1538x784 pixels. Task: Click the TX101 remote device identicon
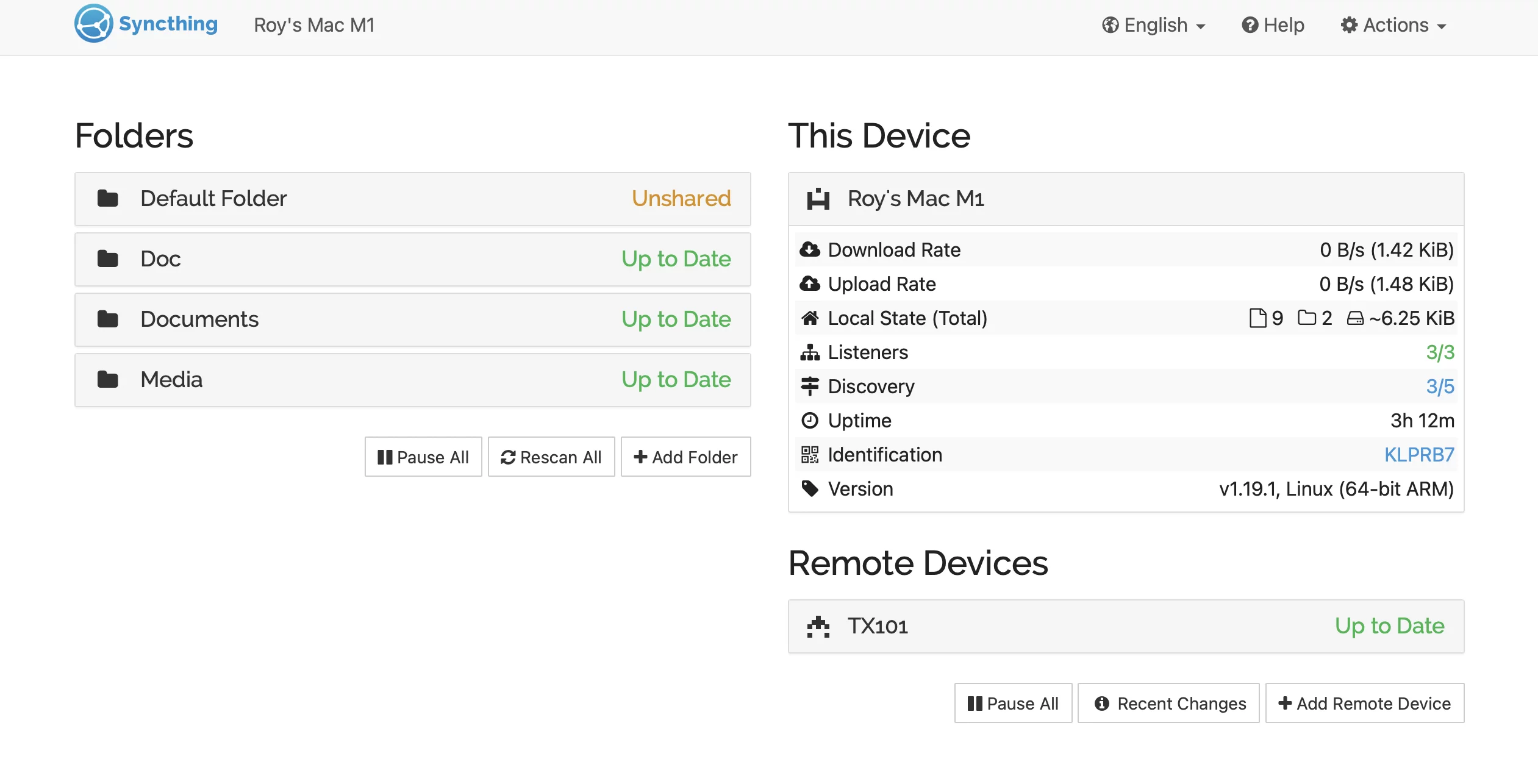pos(818,627)
